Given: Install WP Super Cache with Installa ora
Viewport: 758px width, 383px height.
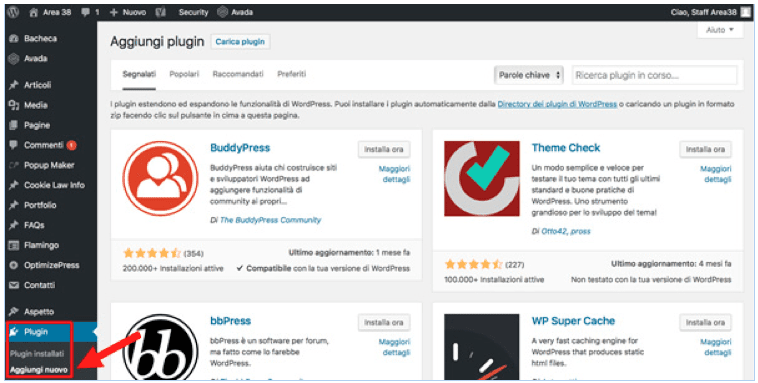Looking at the screenshot, I should (x=705, y=323).
